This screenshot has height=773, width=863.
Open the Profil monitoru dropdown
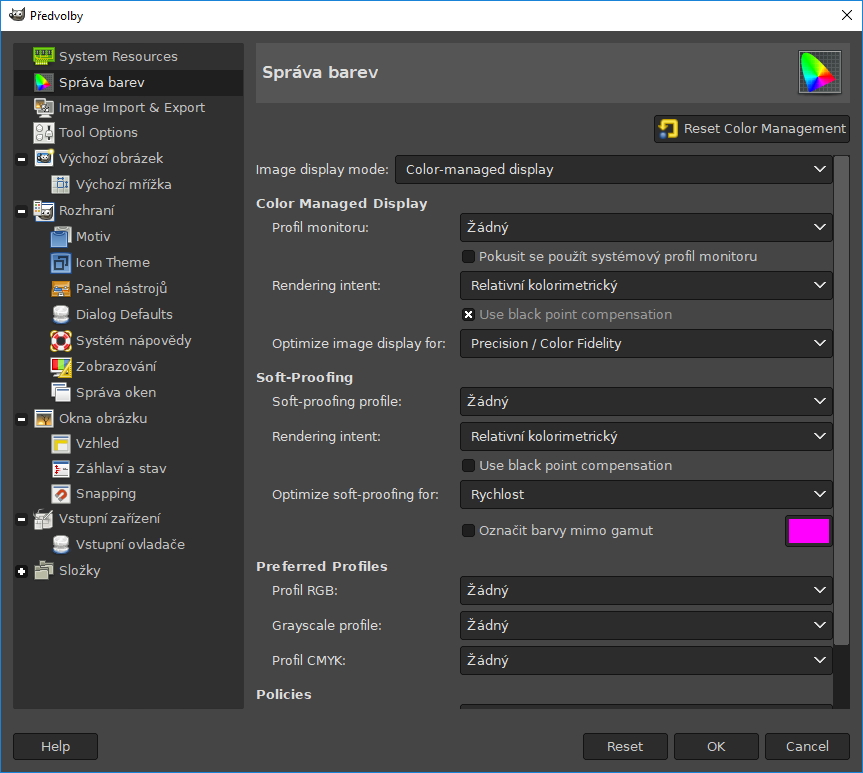pyautogui.click(x=646, y=228)
